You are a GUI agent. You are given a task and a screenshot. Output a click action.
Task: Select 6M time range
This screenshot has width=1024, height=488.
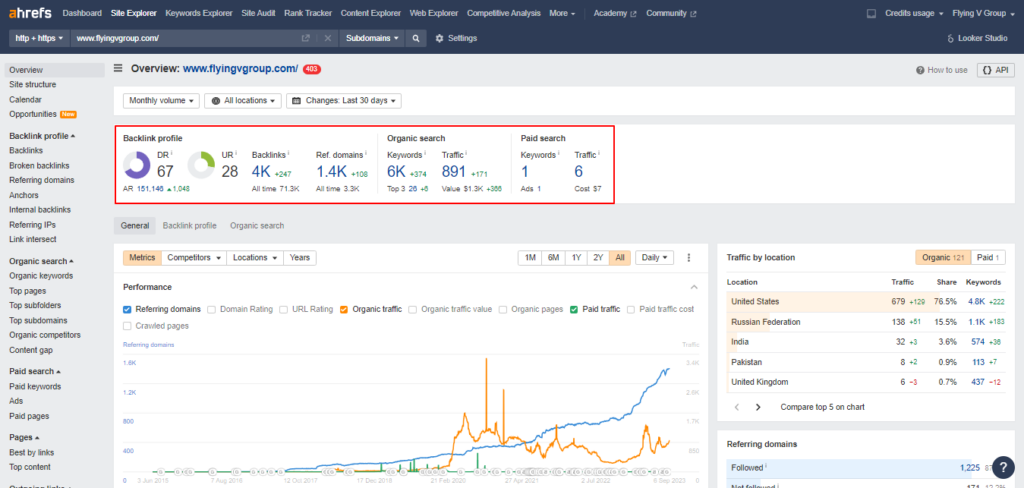(x=554, y=257)
